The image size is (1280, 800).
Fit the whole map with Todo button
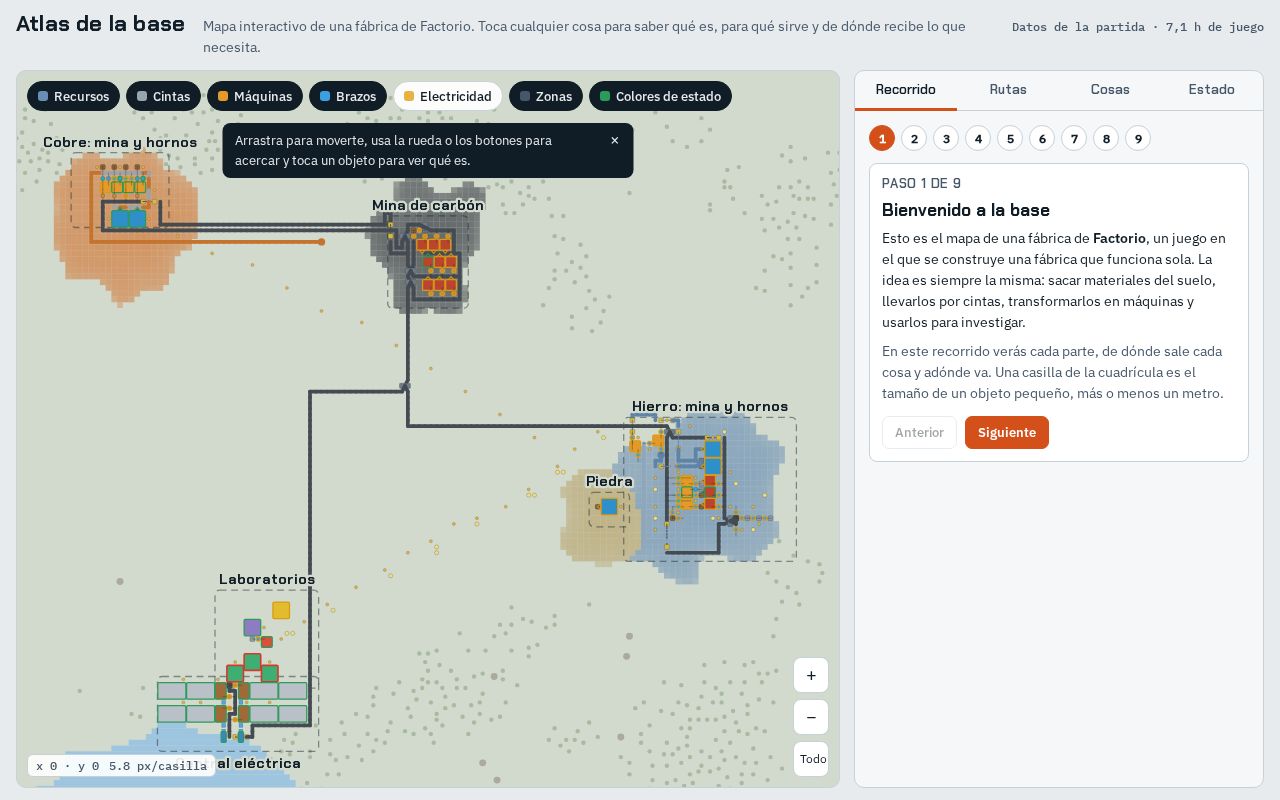(x=811, y=759)
